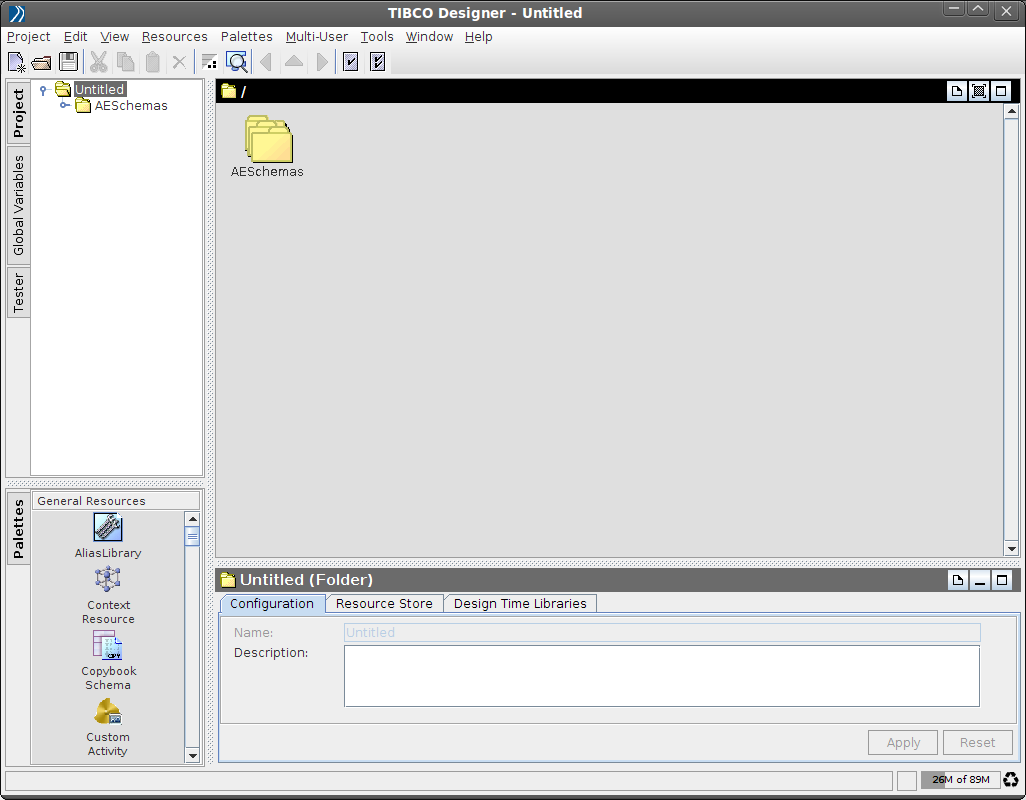Open the Global Variables side tab
Viewport: 1026px width, 800px height.
[x=19, y=205]
